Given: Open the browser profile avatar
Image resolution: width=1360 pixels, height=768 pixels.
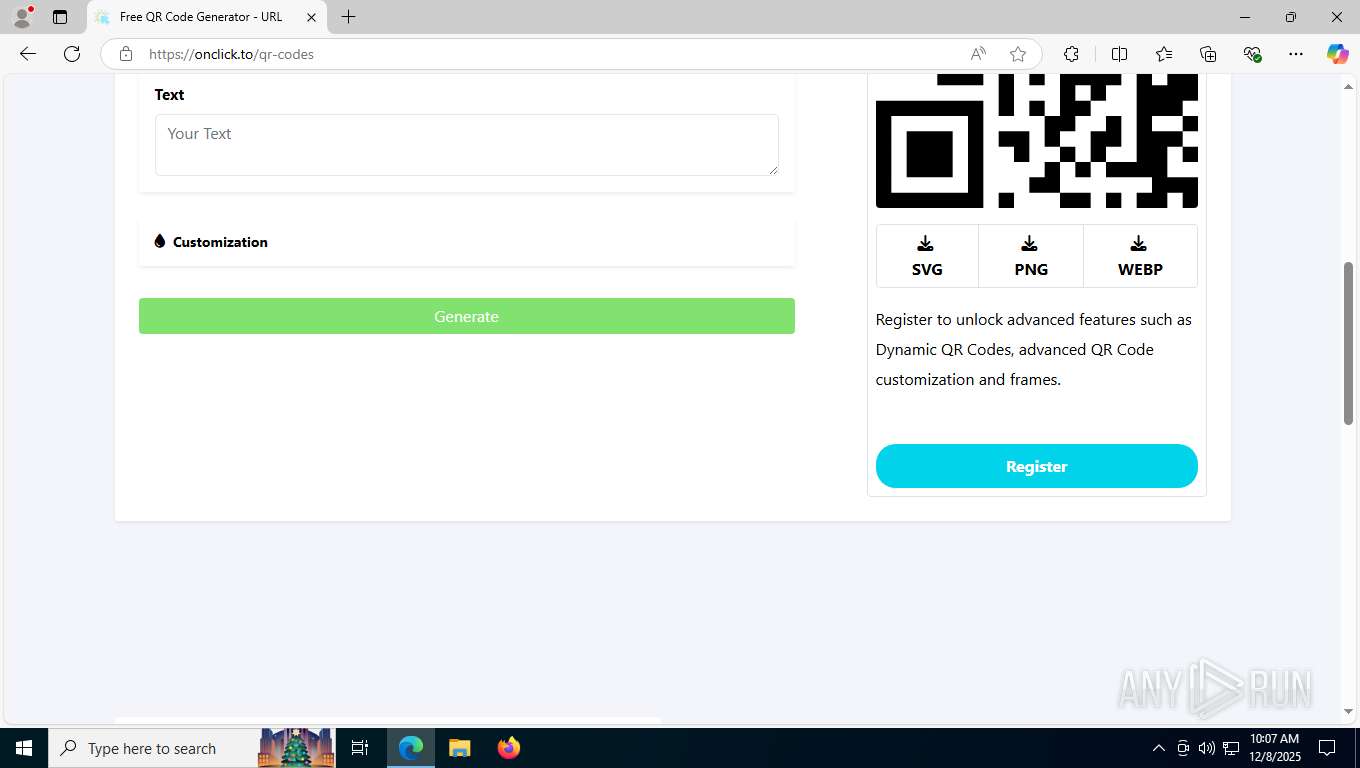Looking at the screenshot, I should [22, 17].
